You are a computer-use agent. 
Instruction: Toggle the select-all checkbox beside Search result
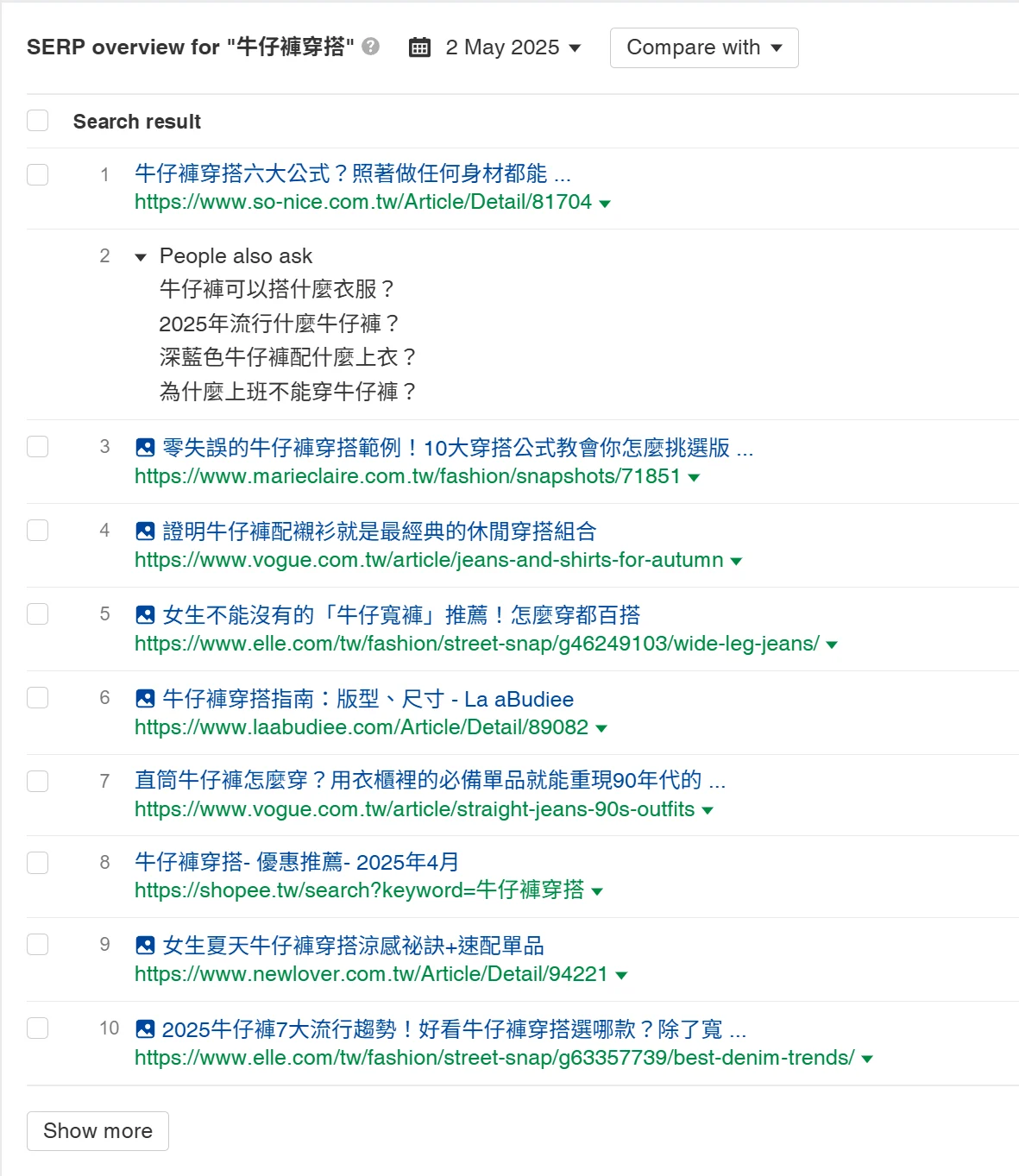point(38,121)
